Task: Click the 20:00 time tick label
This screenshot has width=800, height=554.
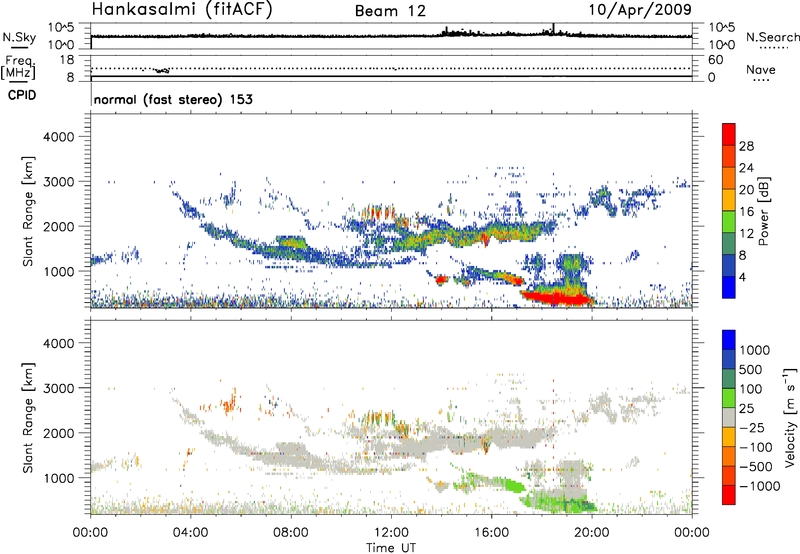Action: click(592, 533)
